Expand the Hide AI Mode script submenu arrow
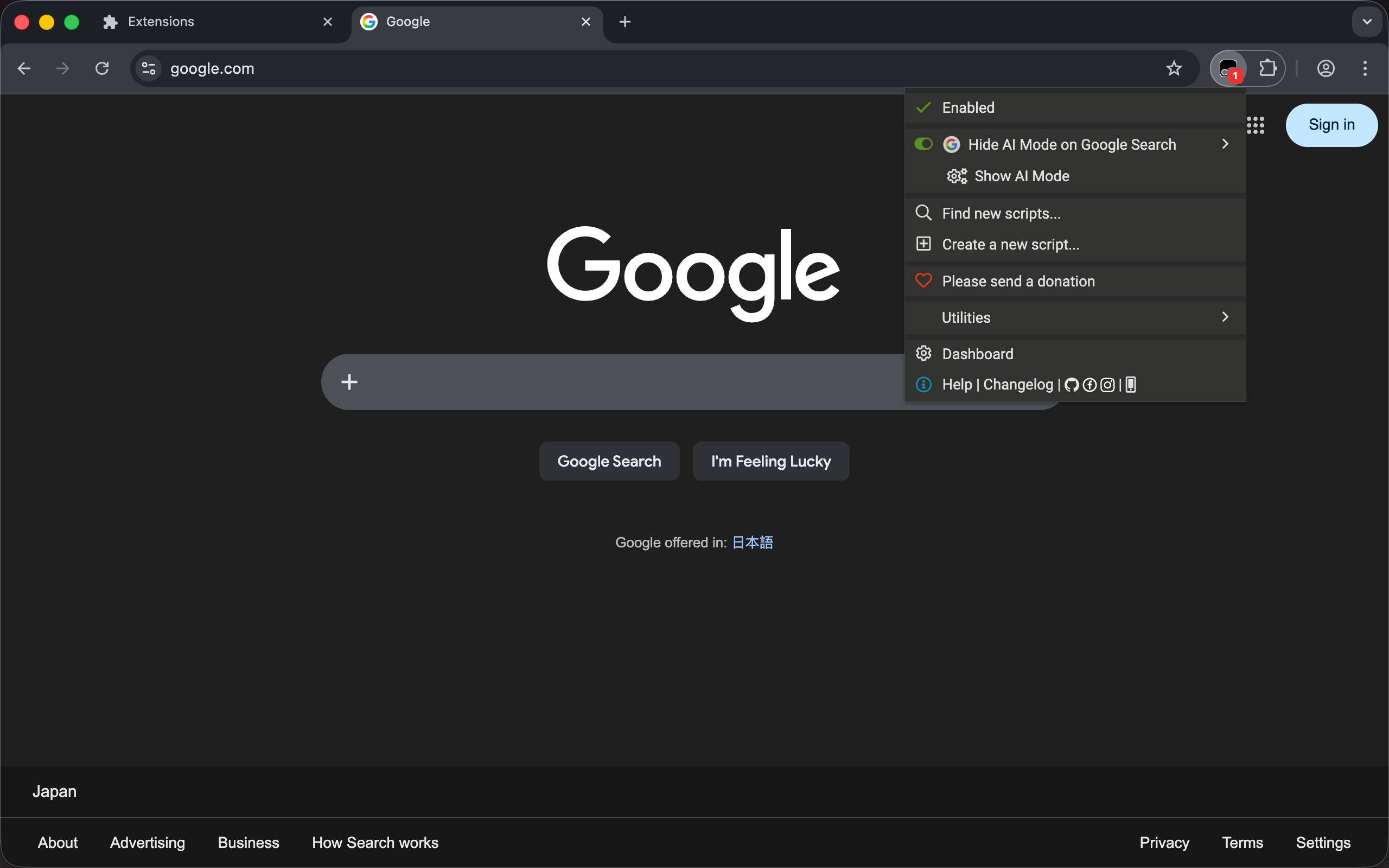 [x=1225, y=144]
